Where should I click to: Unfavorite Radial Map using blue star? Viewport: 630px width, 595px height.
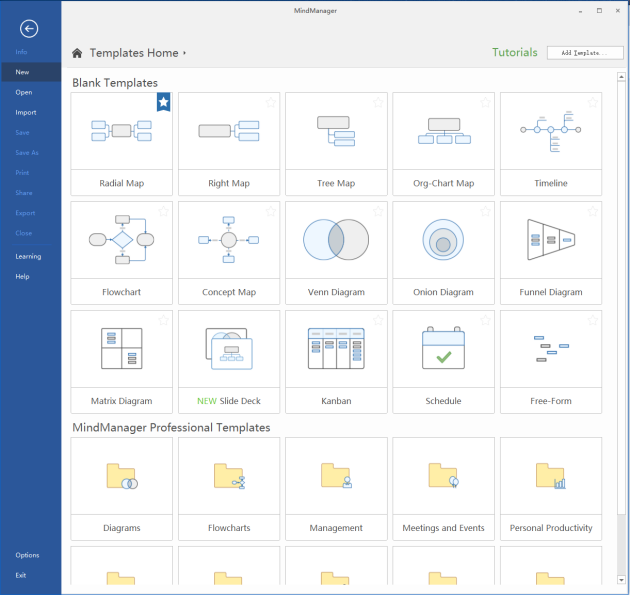point(164,101)
